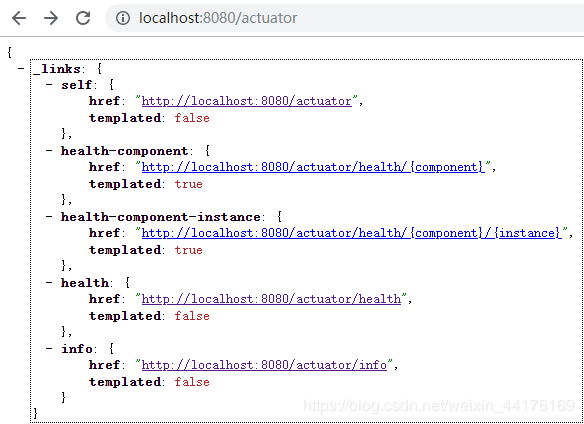Click the browser forward arrow
584x424 pixels.
coord(51,18)
